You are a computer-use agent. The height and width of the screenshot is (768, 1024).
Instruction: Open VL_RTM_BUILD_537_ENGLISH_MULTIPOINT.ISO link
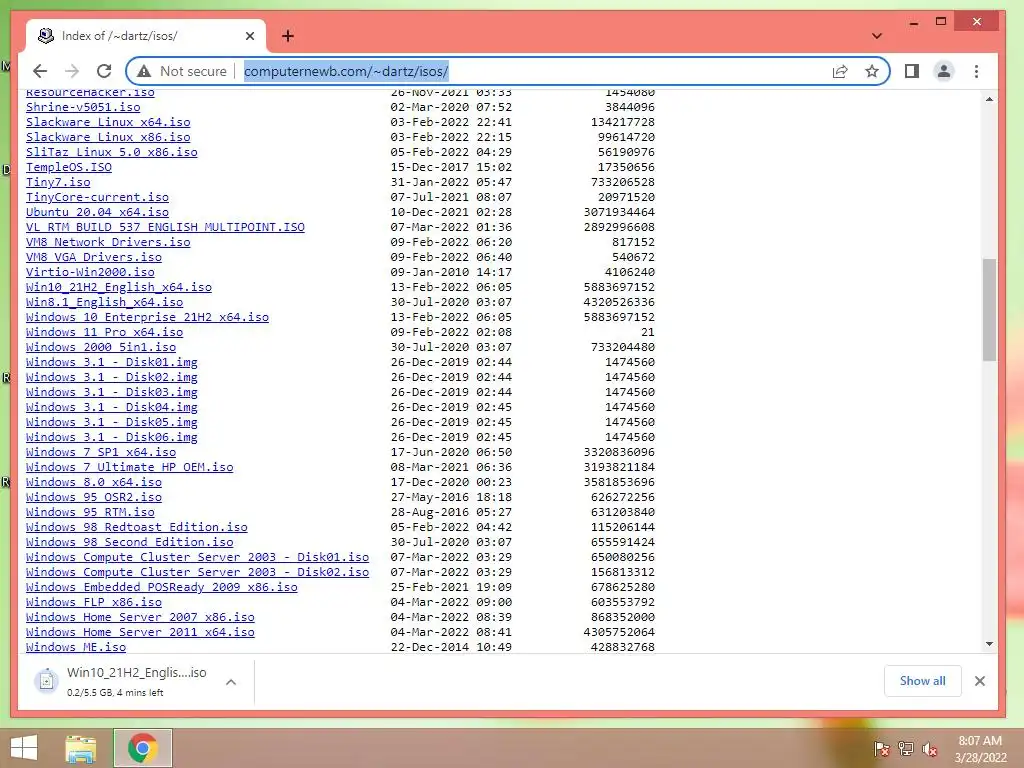[165, 227]
